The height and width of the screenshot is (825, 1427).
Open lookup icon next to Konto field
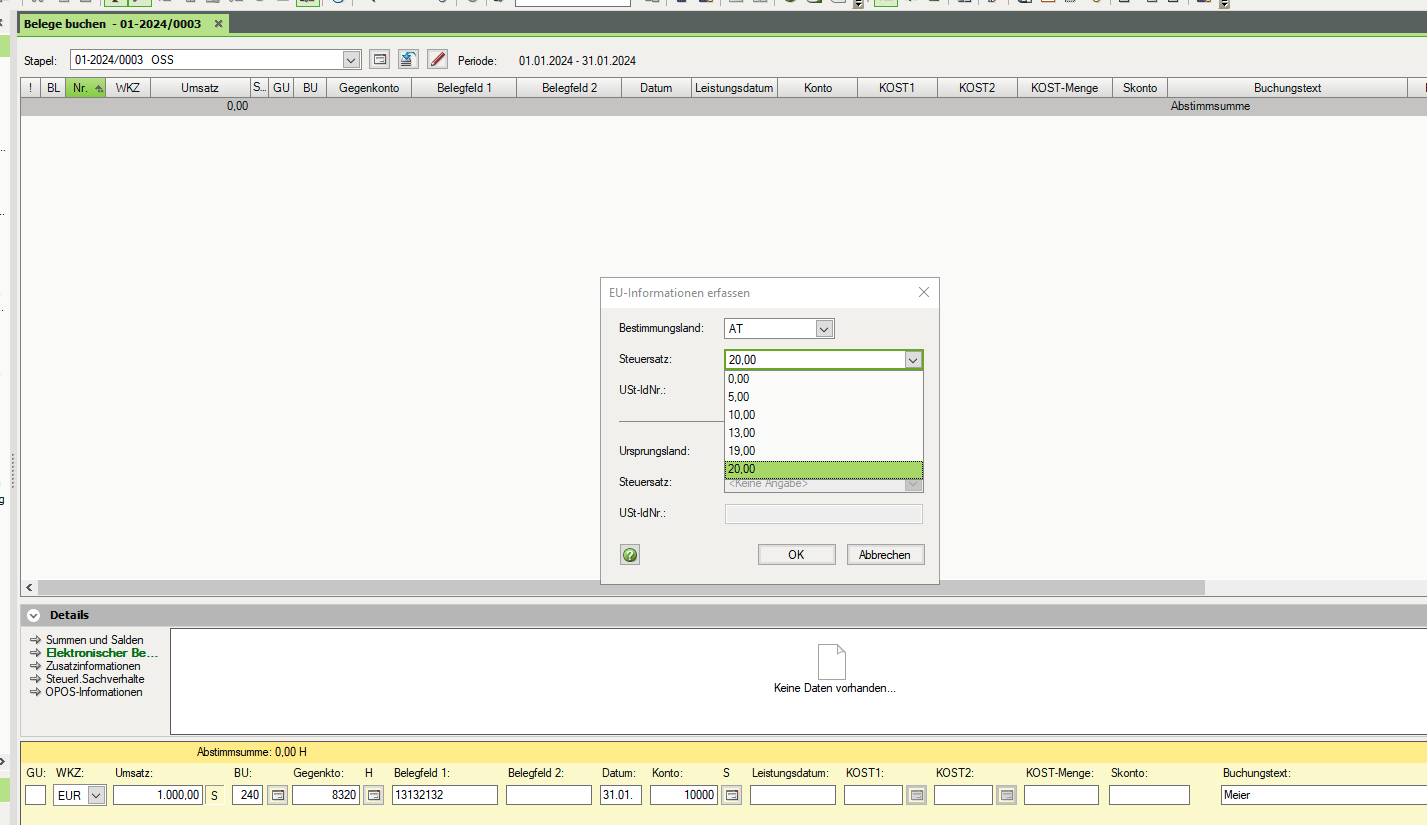click(x=731, y=795)
